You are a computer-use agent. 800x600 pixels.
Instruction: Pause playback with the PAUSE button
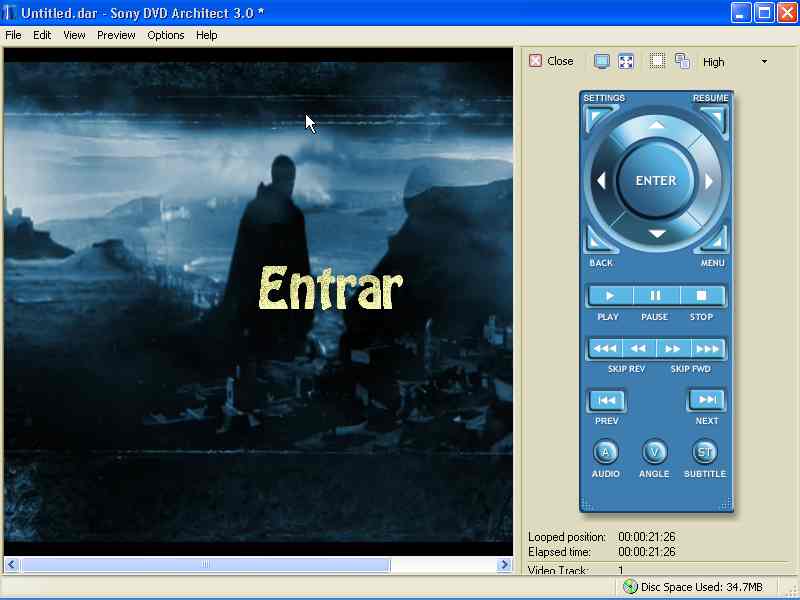coord(656,296)
